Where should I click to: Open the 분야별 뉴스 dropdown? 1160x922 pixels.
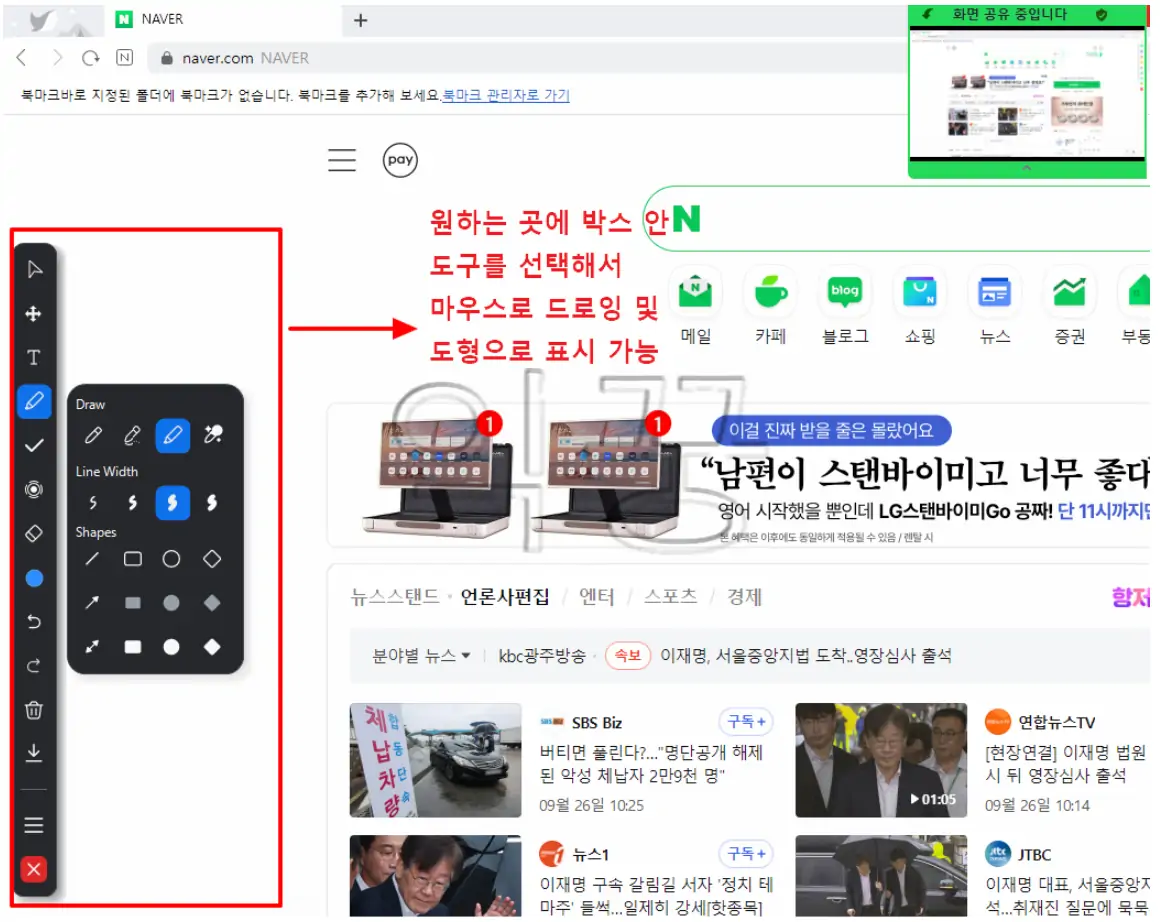click(x=417, y=655)
